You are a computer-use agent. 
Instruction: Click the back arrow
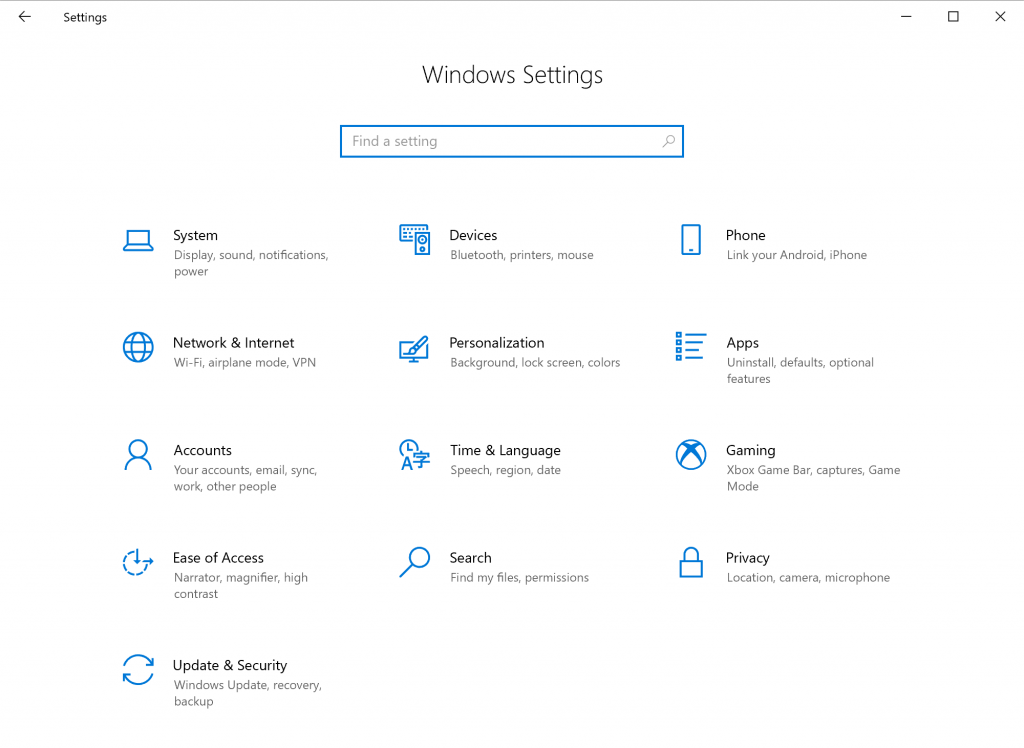(x=24, y=16)
